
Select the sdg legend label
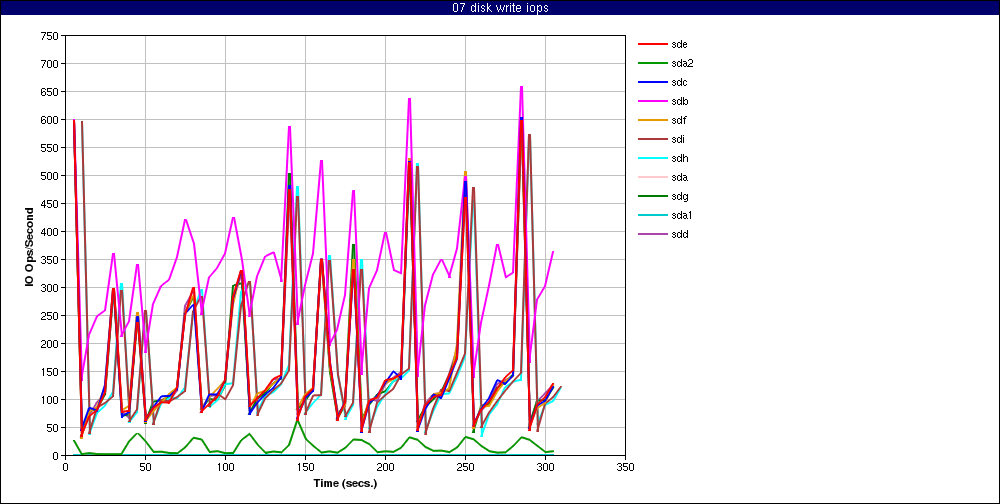pyautogui.click(x=680, y=197)
